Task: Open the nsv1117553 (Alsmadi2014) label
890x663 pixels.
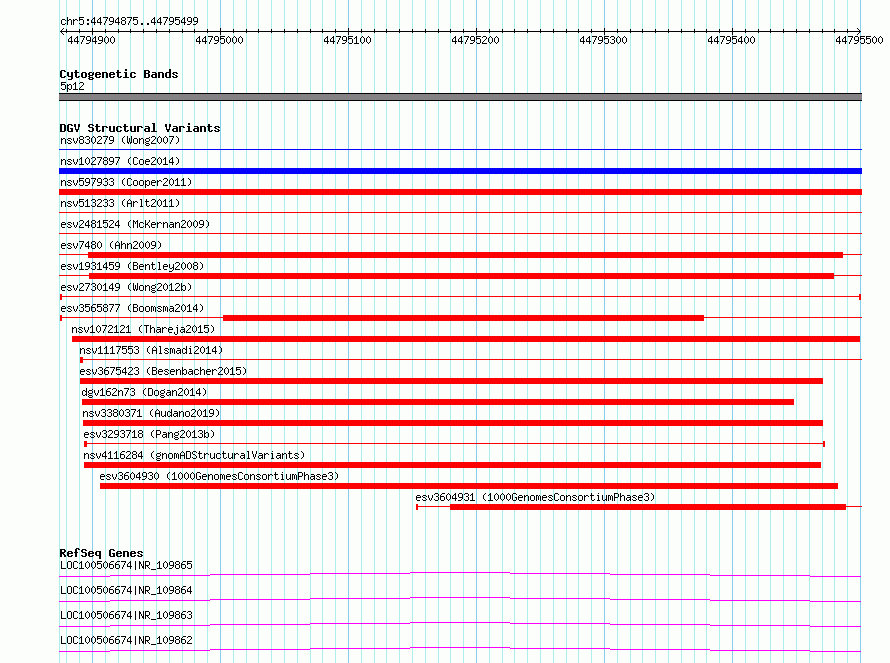Action: (151, 350)
